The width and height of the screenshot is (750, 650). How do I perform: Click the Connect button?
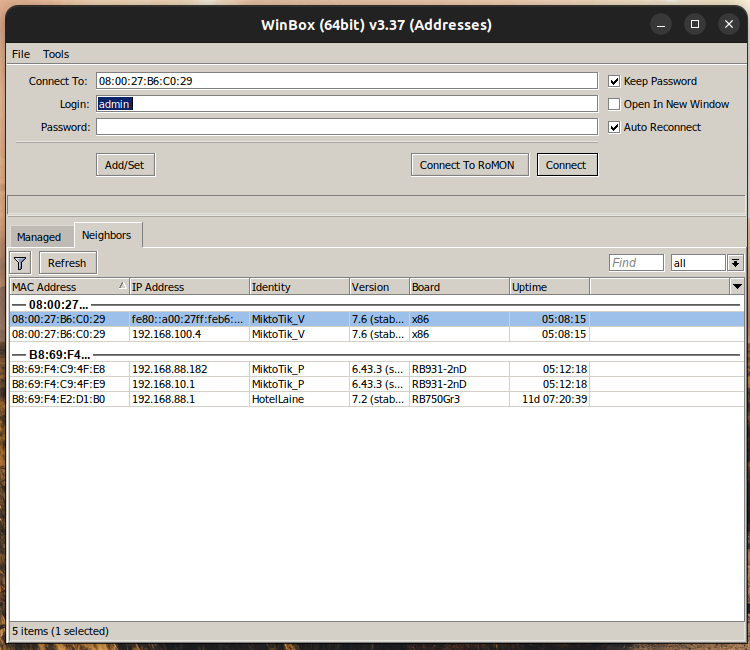point(567,165)
